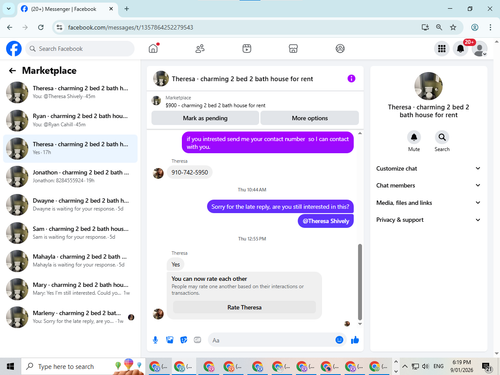This screenshot has height=375, width=500.
Task: Open the Facebook menu grid icon
Action: coord(442,49)
